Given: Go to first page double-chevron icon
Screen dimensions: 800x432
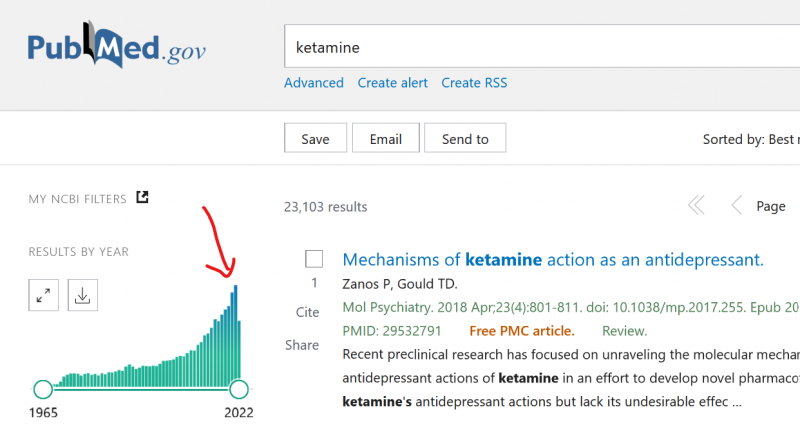Looking at the screenshot, I should 696,206.
